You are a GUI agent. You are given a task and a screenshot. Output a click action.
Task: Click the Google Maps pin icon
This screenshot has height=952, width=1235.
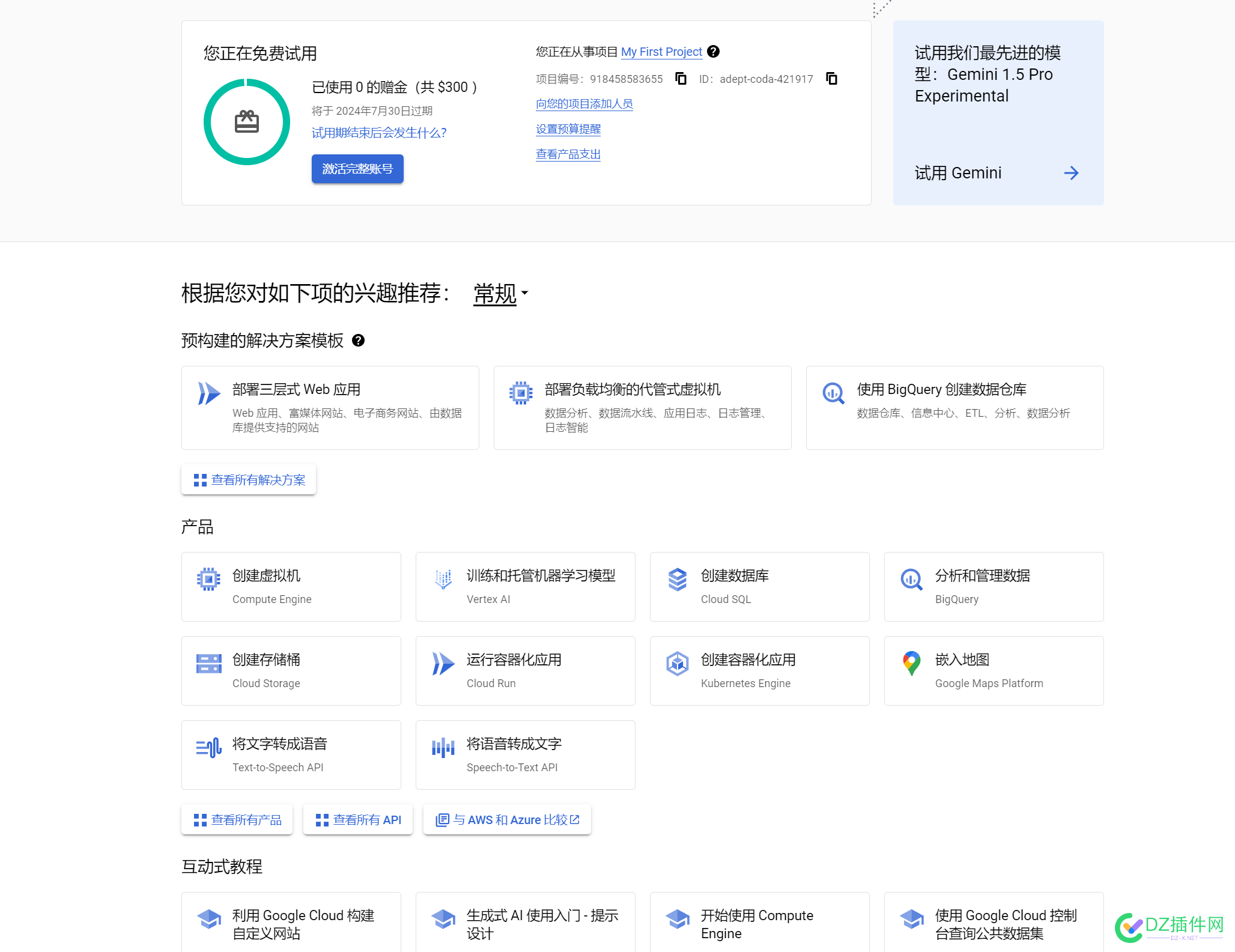(x=911, y=663)
